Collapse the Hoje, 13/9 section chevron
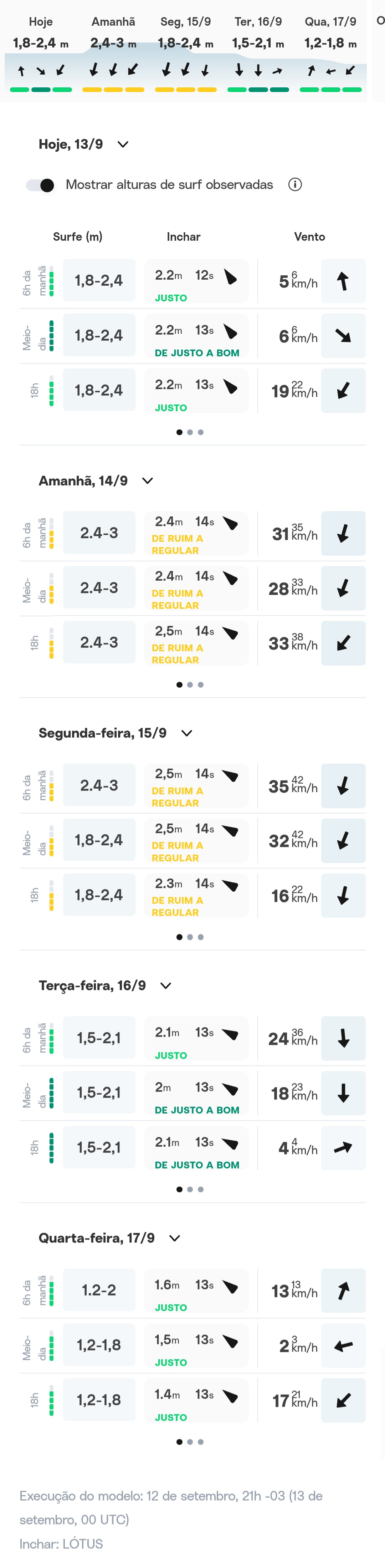 point(123,144)
